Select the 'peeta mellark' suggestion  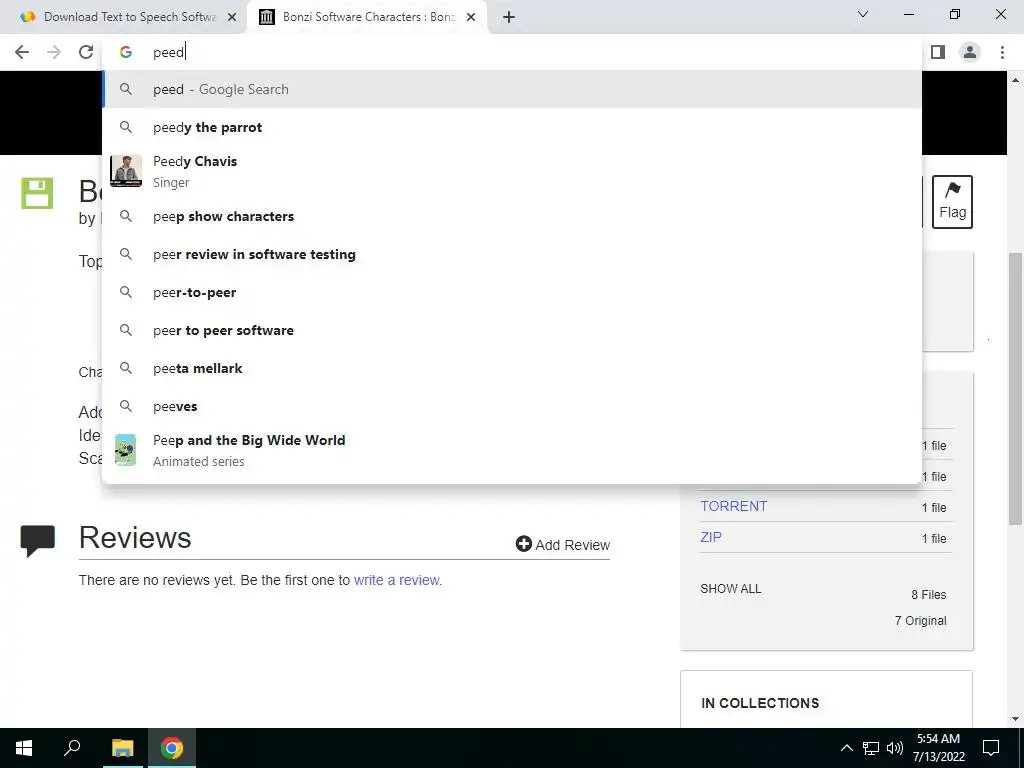[x=512, y=368]
